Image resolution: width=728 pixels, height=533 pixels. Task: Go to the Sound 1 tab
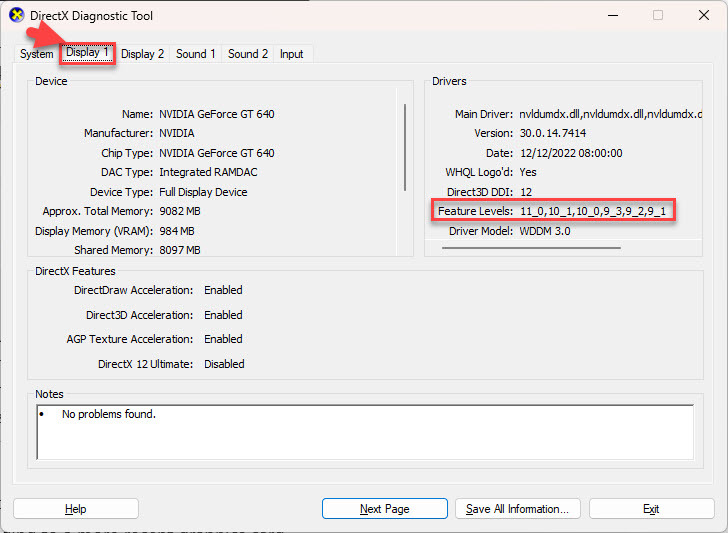click(x=196, y=54)
